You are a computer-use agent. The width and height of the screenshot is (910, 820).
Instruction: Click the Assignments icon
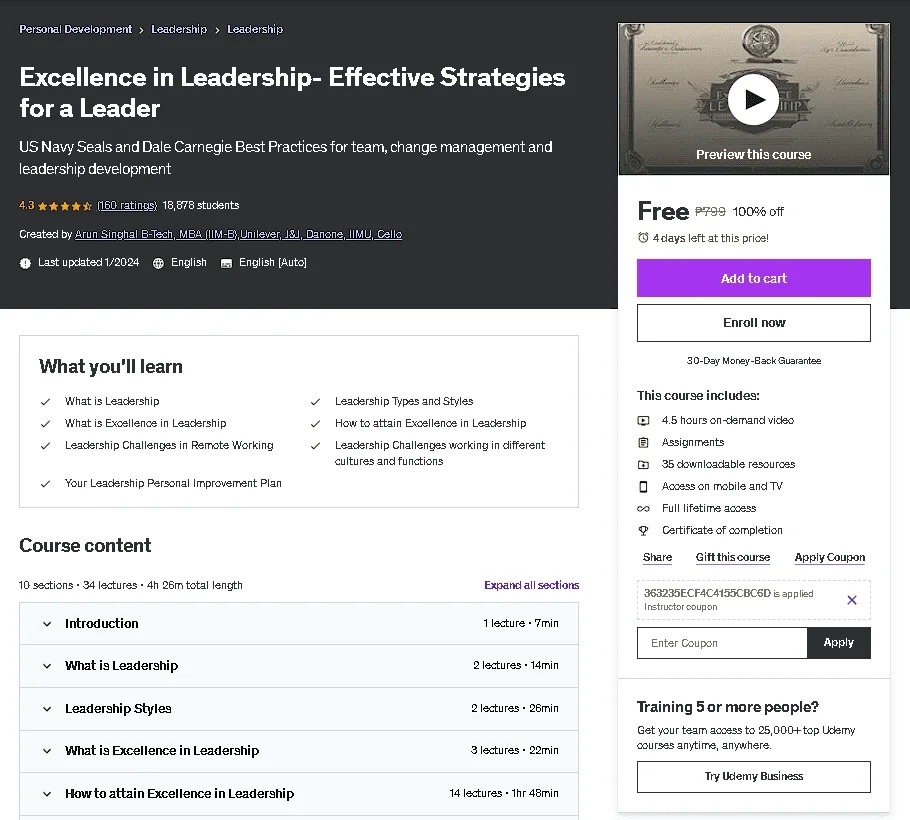643,442
